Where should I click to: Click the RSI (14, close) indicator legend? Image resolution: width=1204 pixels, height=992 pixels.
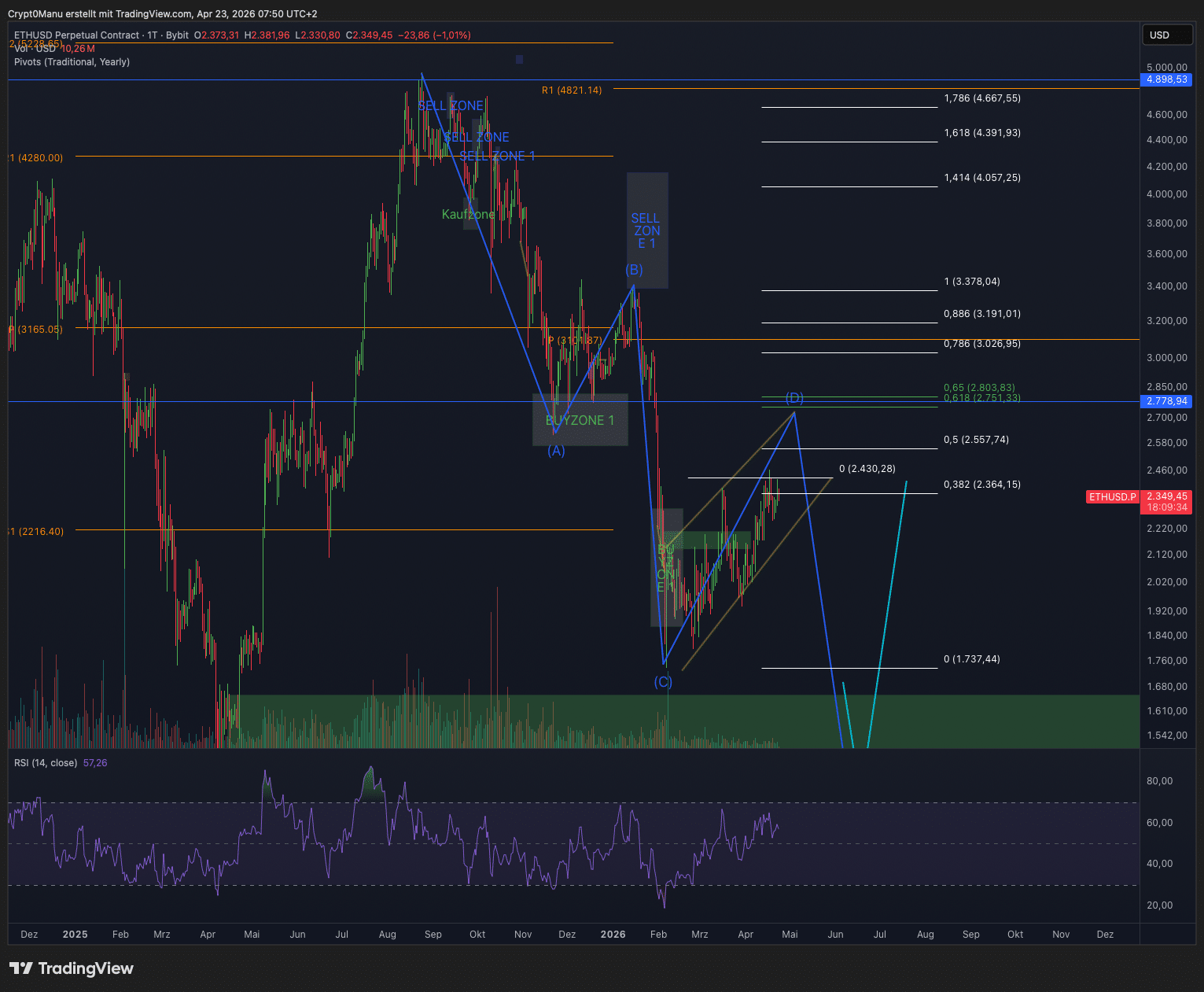click(46, 763)
